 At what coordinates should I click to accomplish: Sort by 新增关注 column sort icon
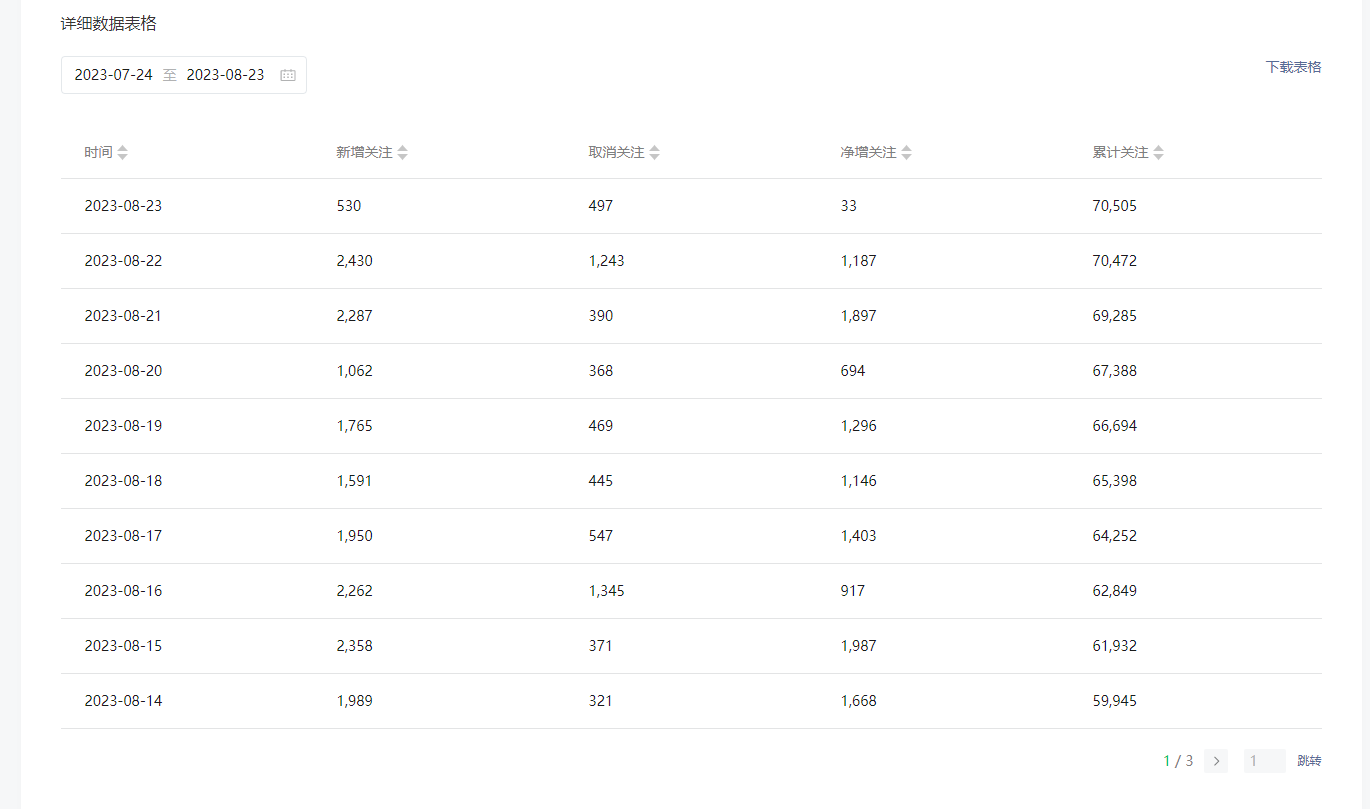point(402,153)
